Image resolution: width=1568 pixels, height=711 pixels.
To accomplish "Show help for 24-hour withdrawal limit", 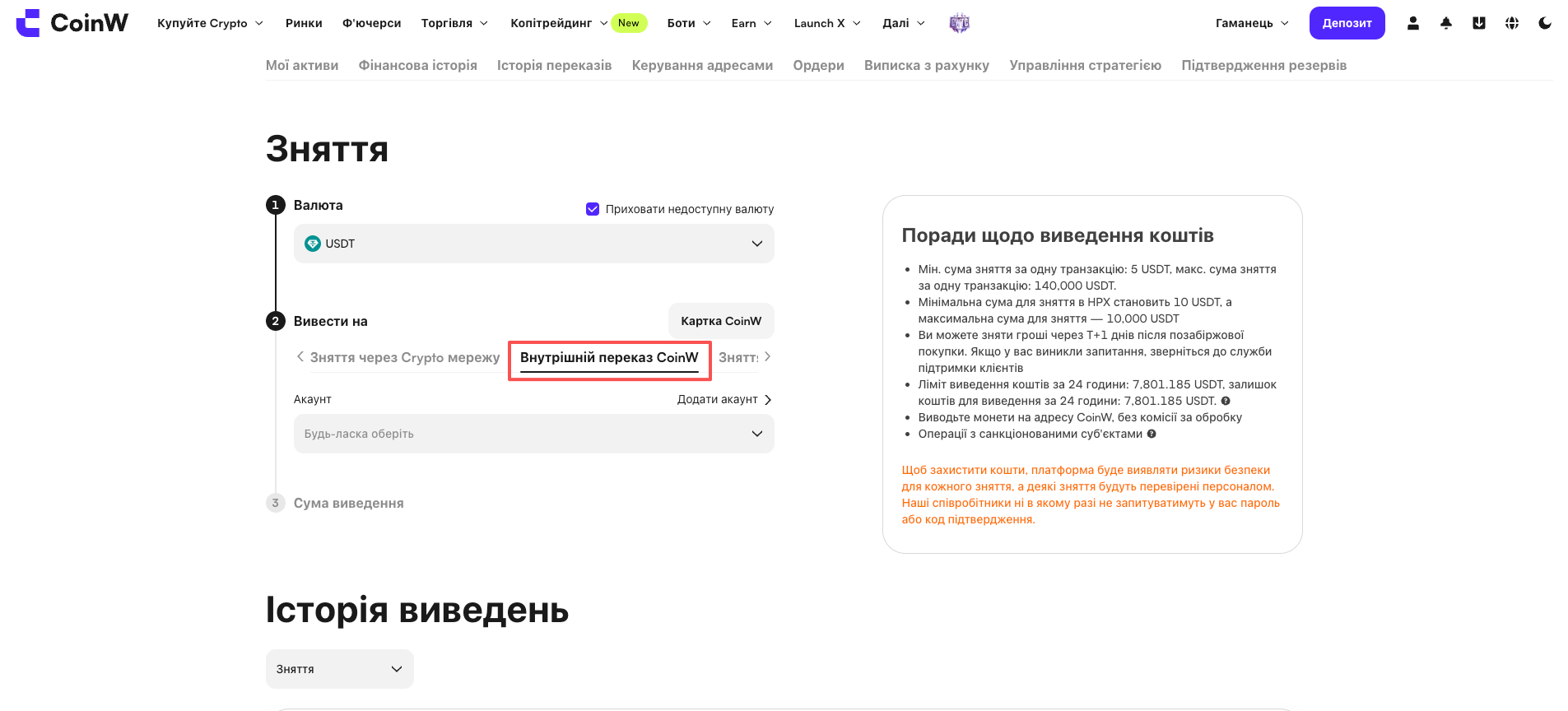I will coord(1226,401).
